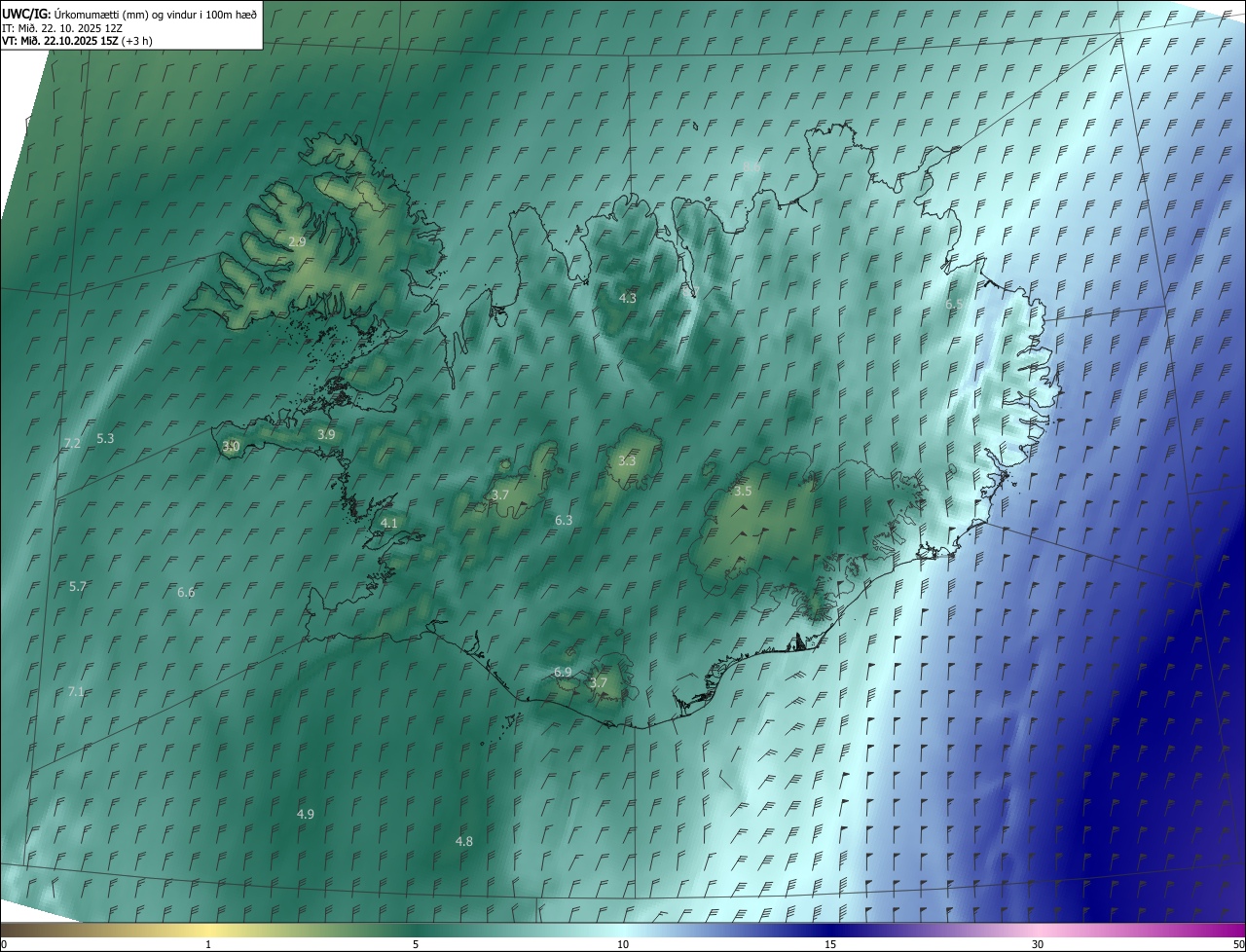1246x952 pixels.
Task: Click the 6.6 value over the bay
Action: [186, 592]
